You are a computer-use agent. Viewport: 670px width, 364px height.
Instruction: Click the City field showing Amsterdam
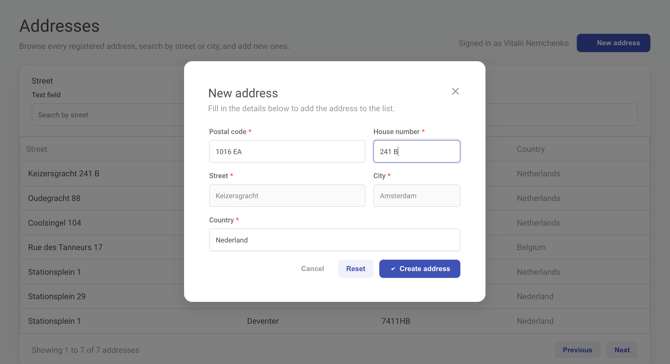(x=417, y=196)
